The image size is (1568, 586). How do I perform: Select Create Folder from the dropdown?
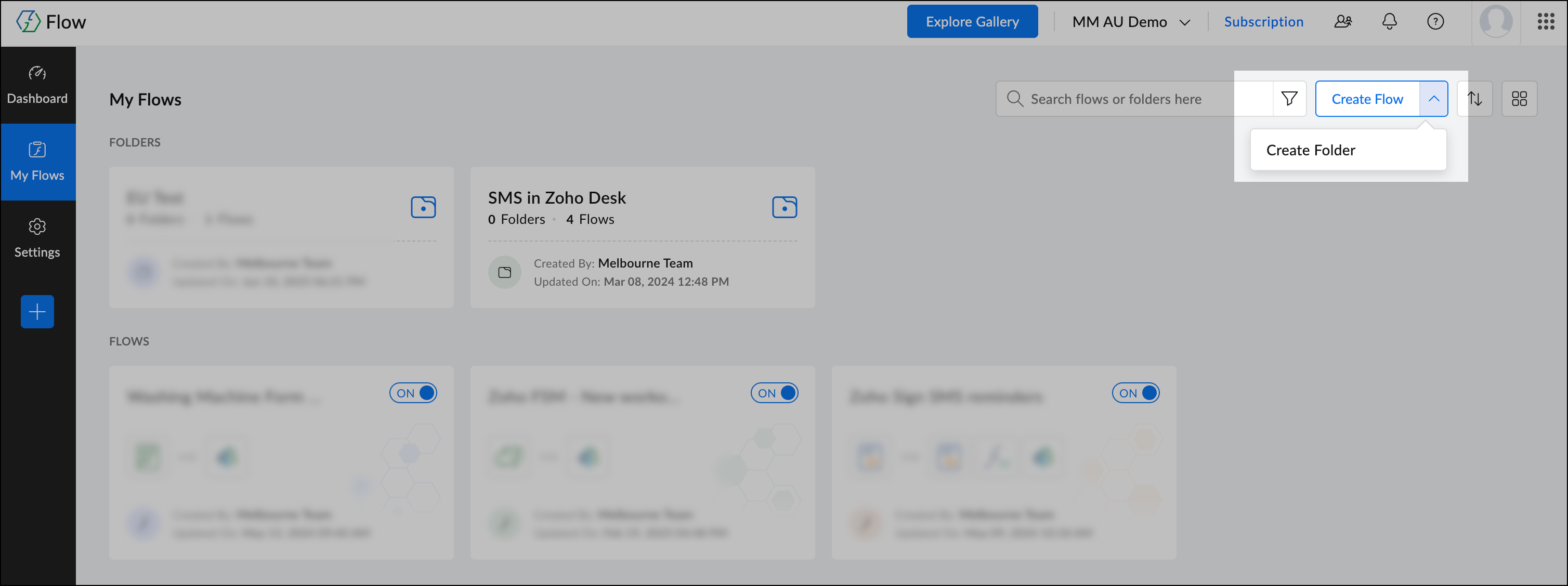point(1348,150)
